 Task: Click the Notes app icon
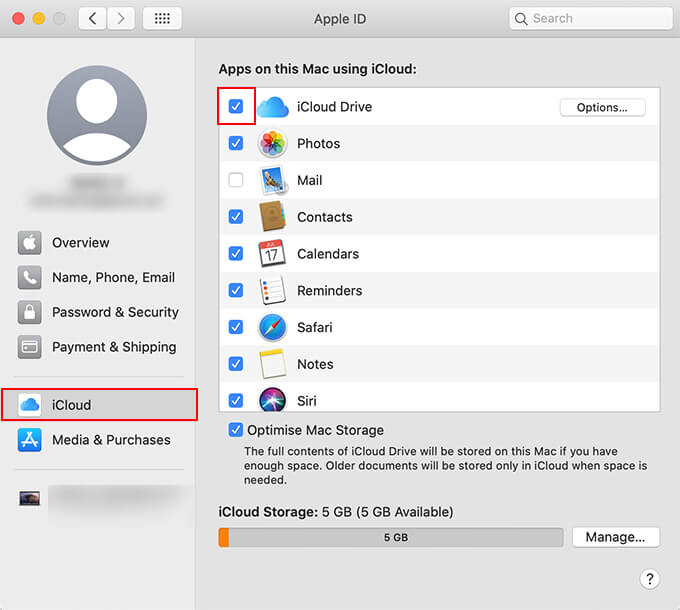[x=273, y=364]
